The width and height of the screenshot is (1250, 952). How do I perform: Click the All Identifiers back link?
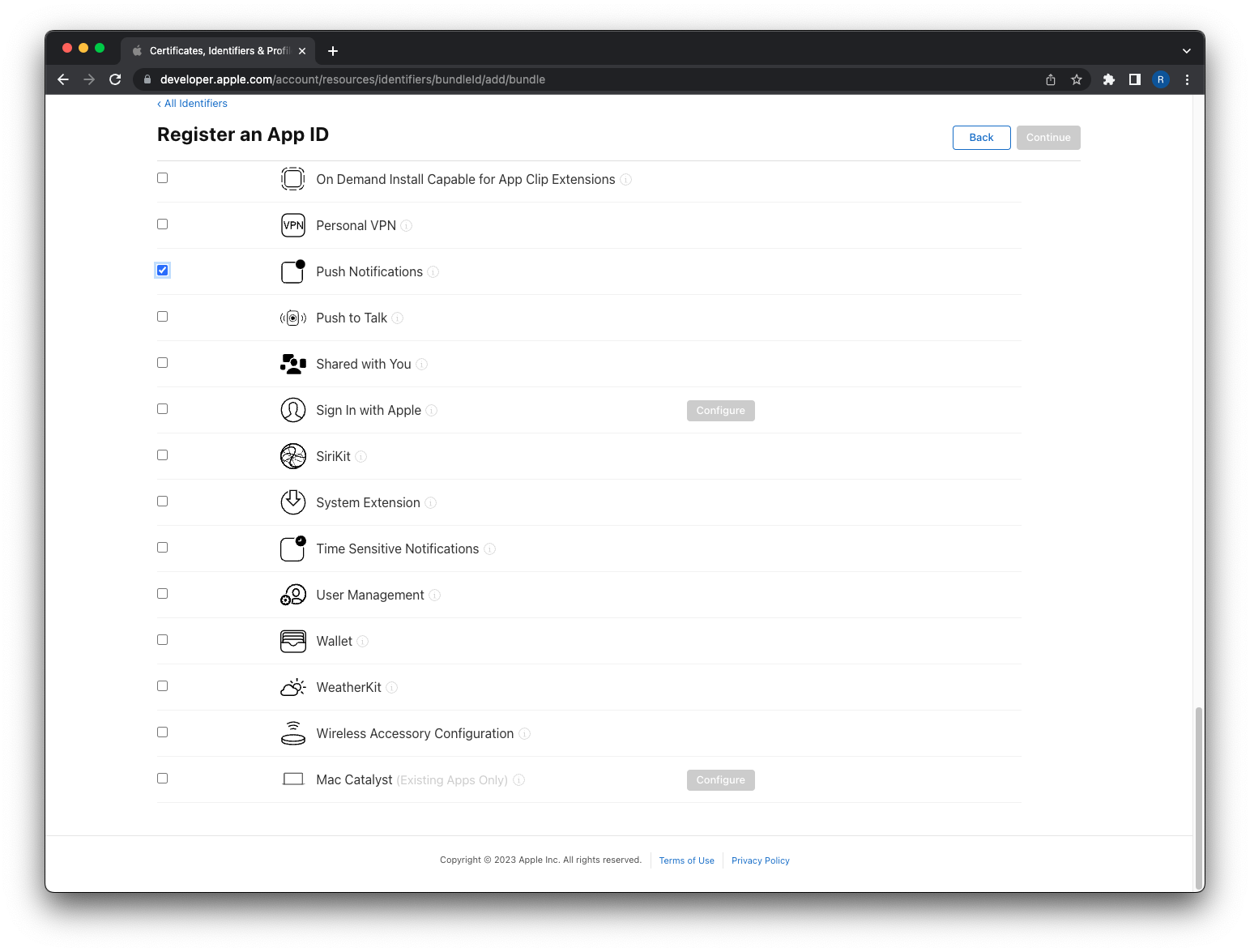(192, 103)
